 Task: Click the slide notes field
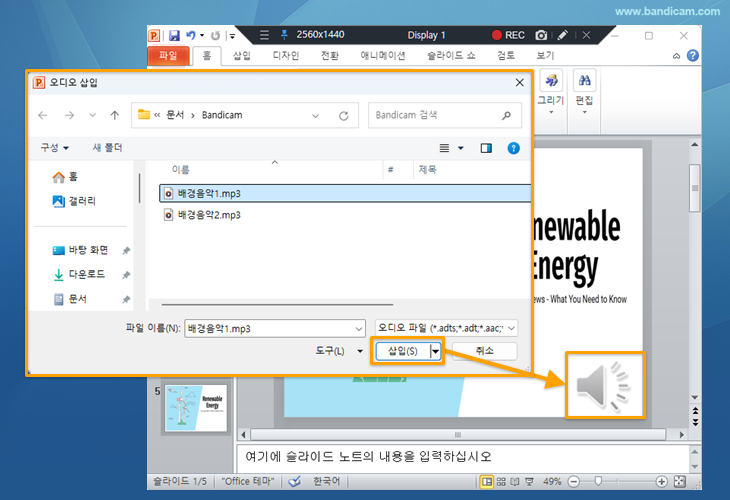(x=463, y=457)
